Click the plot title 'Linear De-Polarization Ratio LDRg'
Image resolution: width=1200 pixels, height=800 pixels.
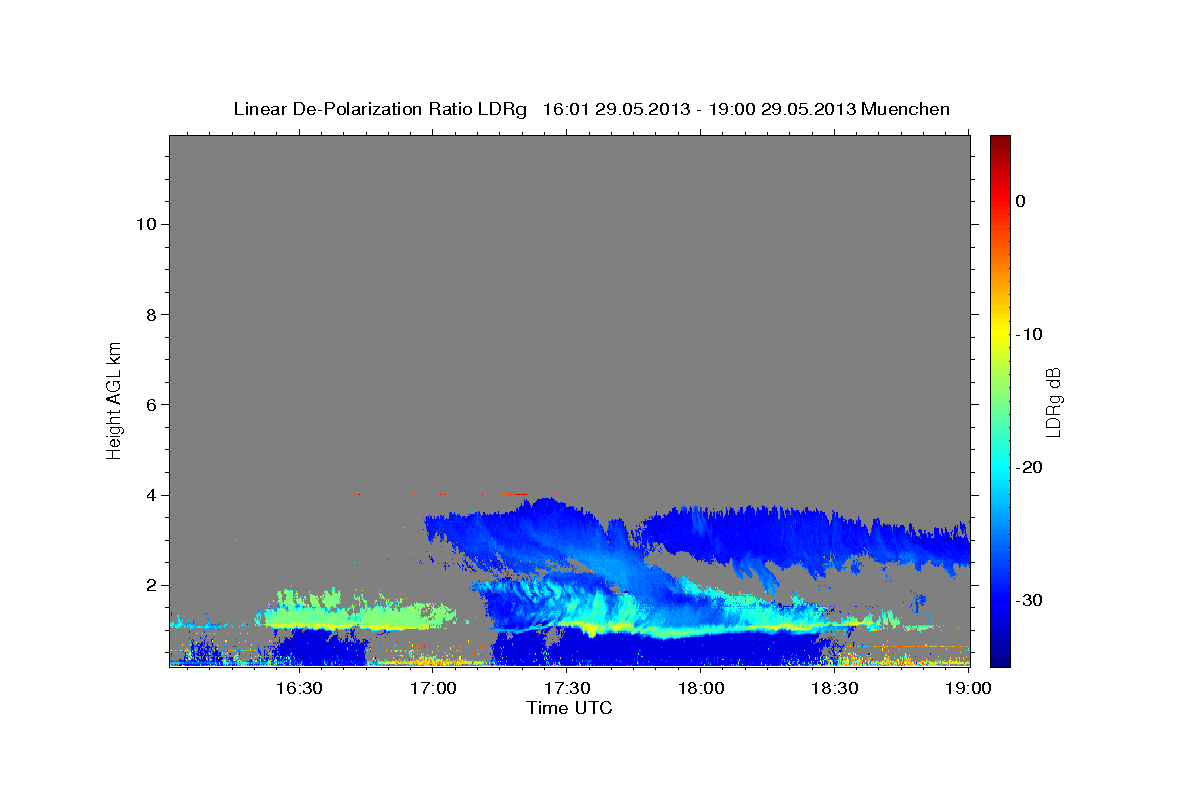(380, 109)
